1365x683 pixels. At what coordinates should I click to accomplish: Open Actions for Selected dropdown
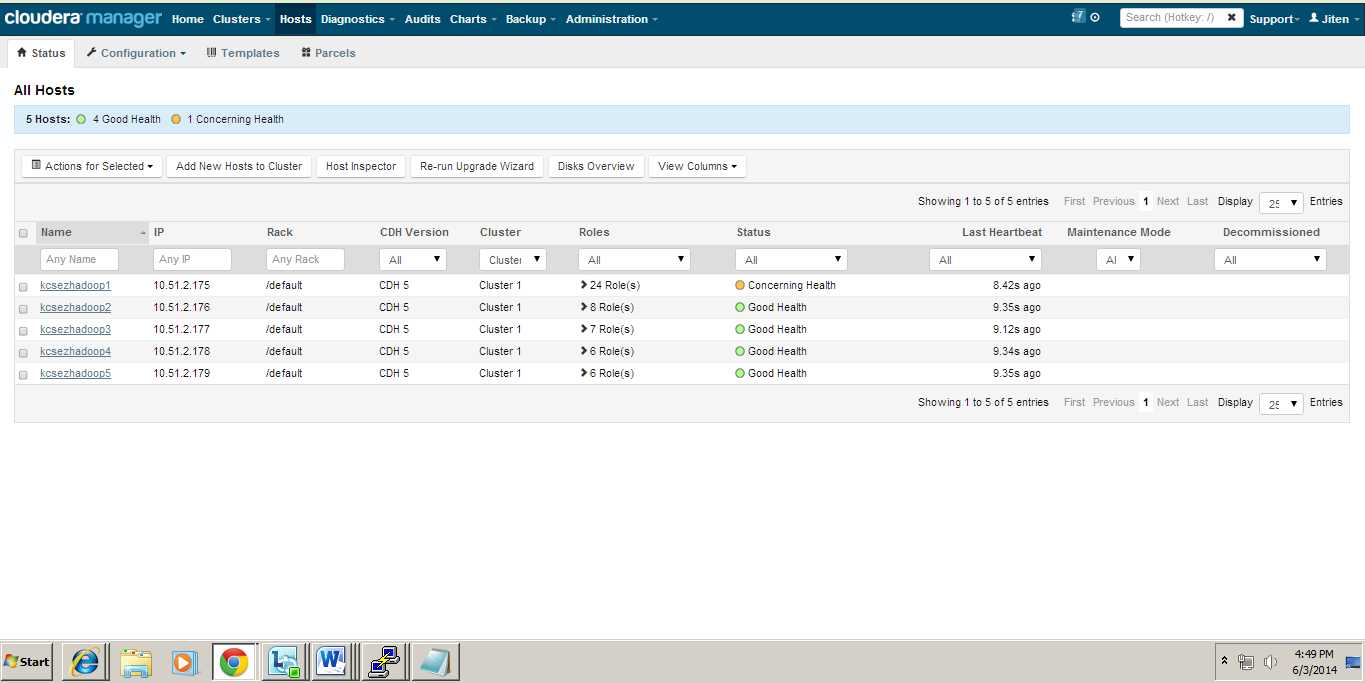(x=92, y=166)
